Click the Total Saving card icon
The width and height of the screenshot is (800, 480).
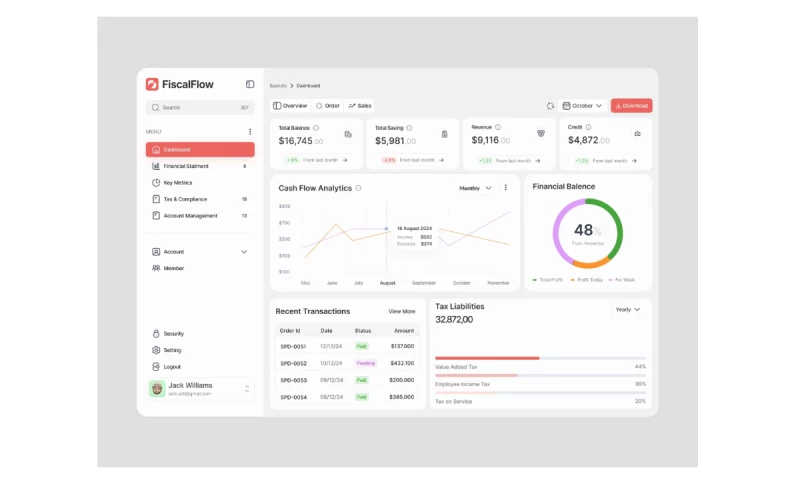[444, 134]
